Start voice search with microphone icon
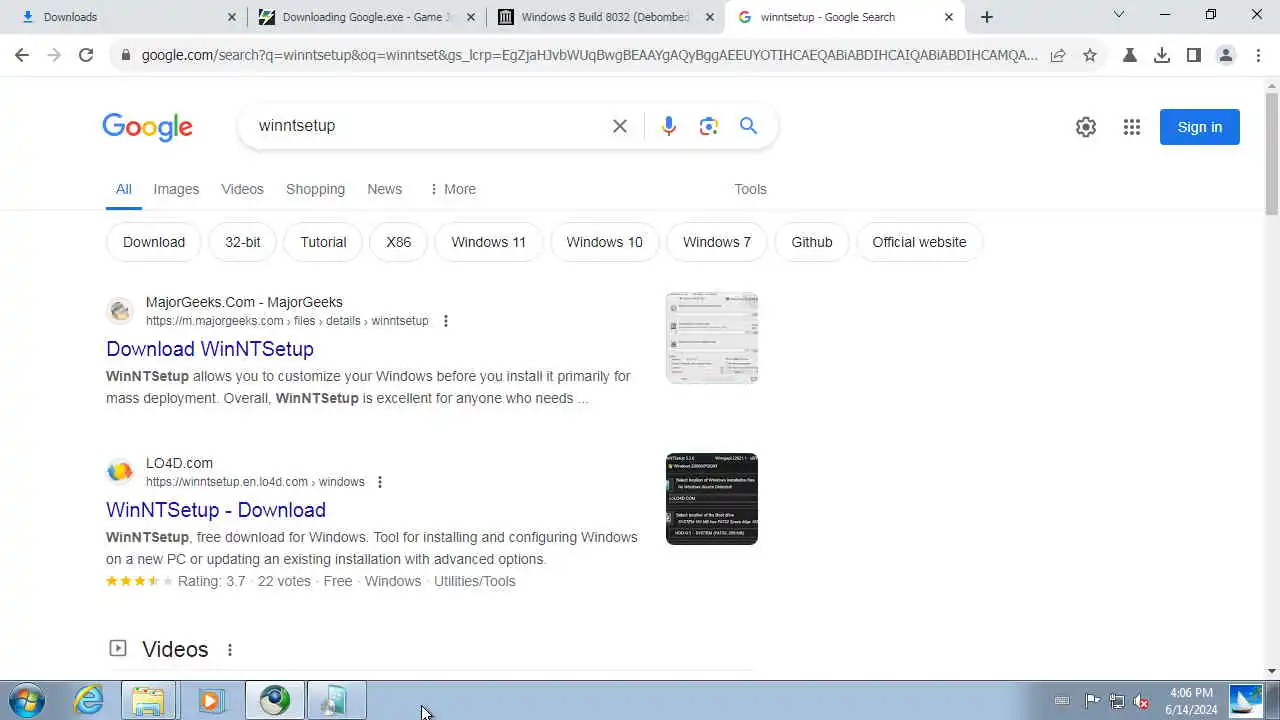 tap(669, 126)
